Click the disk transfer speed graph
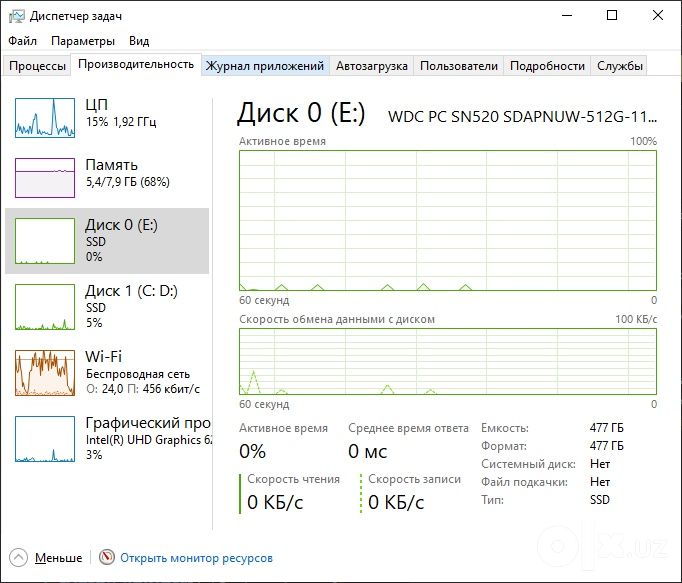The width and height of the screenshot is (682, 583). click(448, 362)
